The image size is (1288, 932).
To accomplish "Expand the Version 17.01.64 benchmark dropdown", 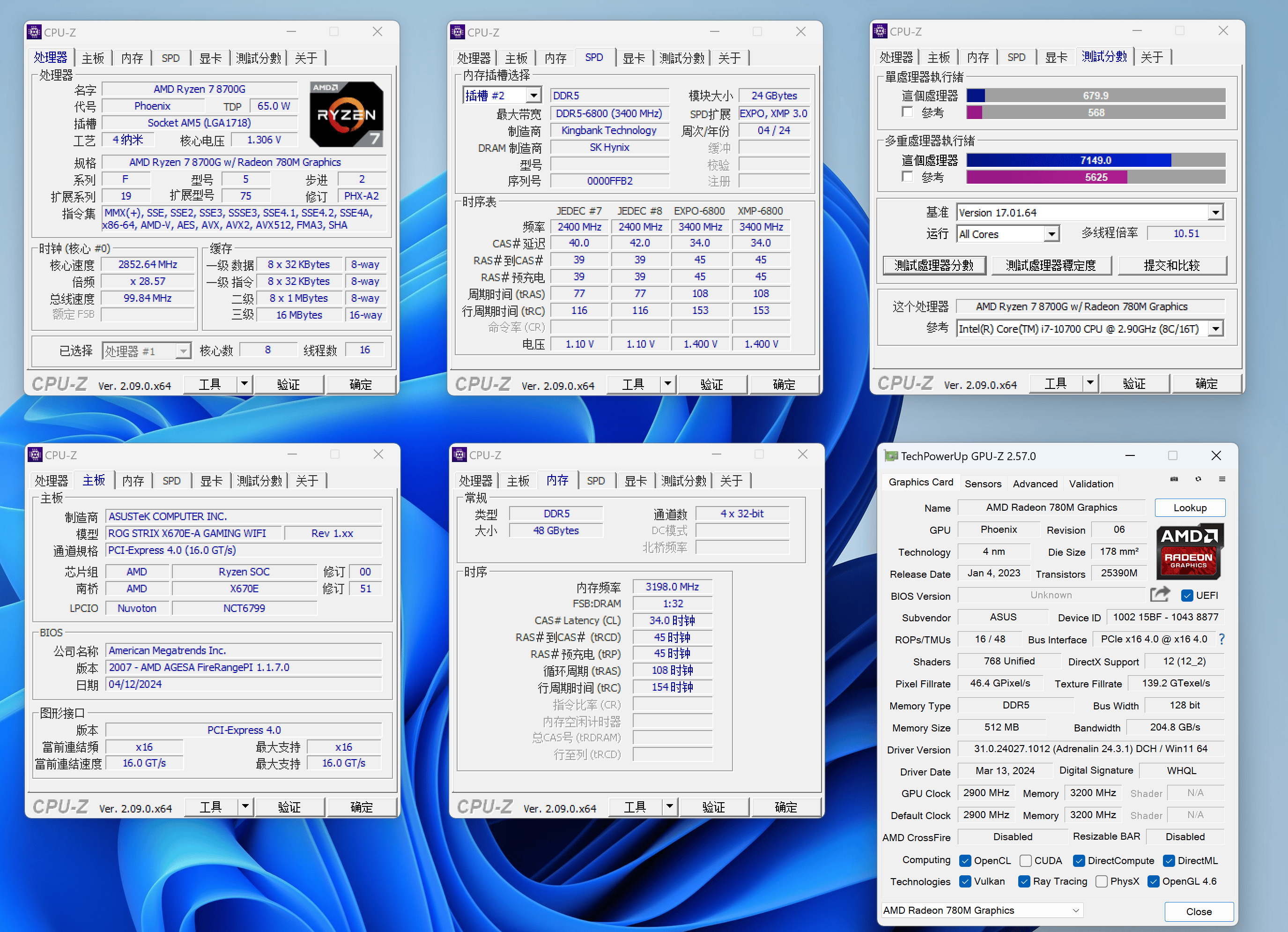I will pyautogui.click(x=1215, y=213).
